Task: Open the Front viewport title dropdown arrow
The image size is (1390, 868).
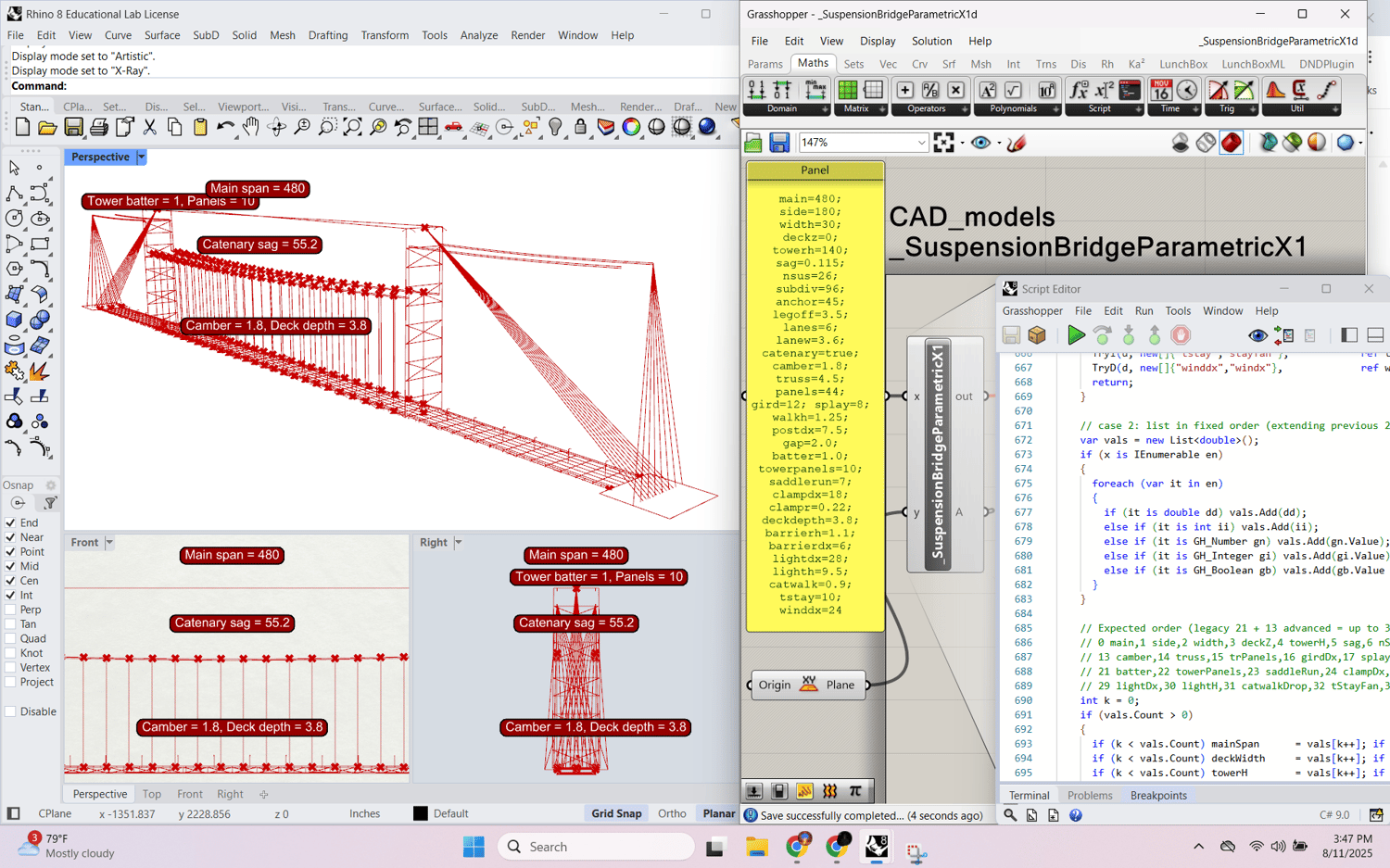Action: point(109,543)
